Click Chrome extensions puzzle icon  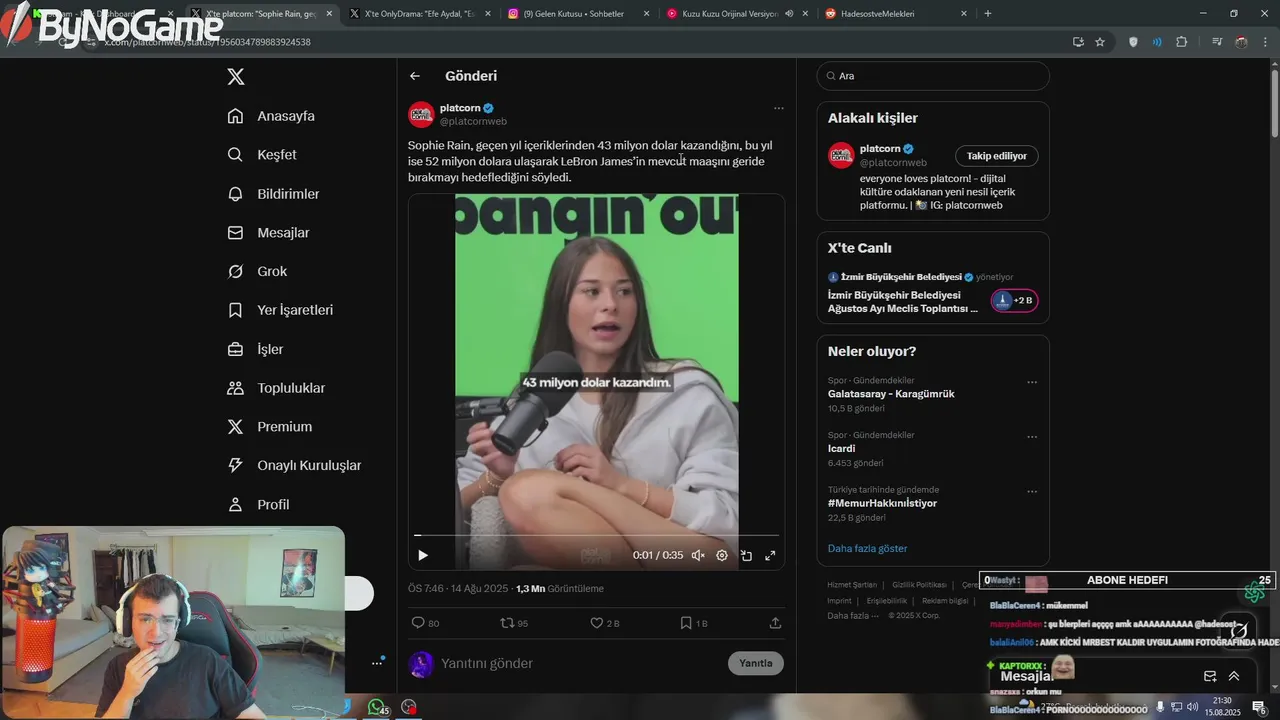(x=1182, y=42)
